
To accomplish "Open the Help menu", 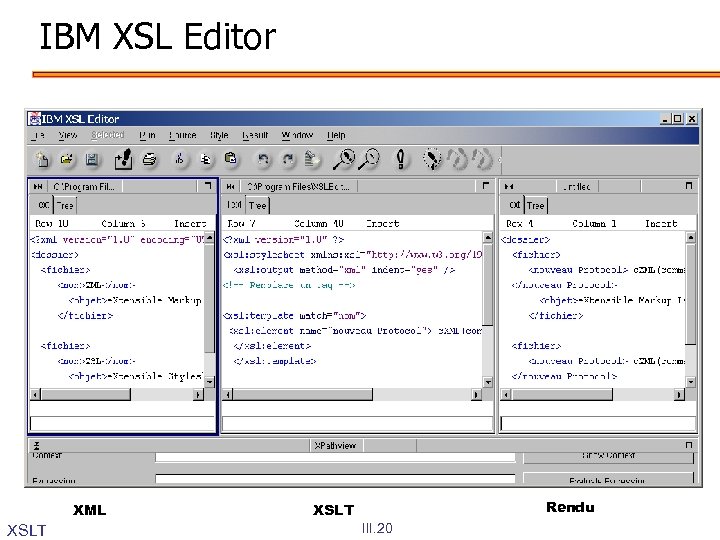I will click(x=336, y=135).
